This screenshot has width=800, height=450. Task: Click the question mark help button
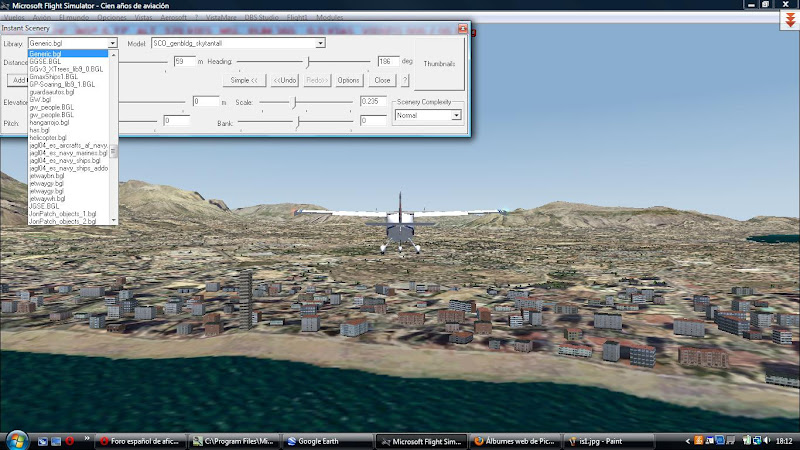(x=405, y=80)
